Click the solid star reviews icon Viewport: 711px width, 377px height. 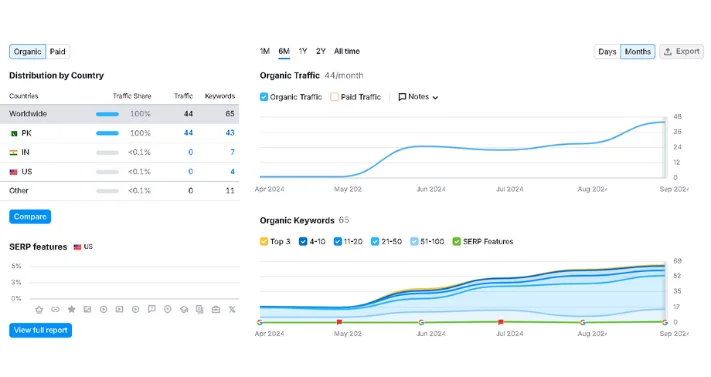click(x=71, y=309)
